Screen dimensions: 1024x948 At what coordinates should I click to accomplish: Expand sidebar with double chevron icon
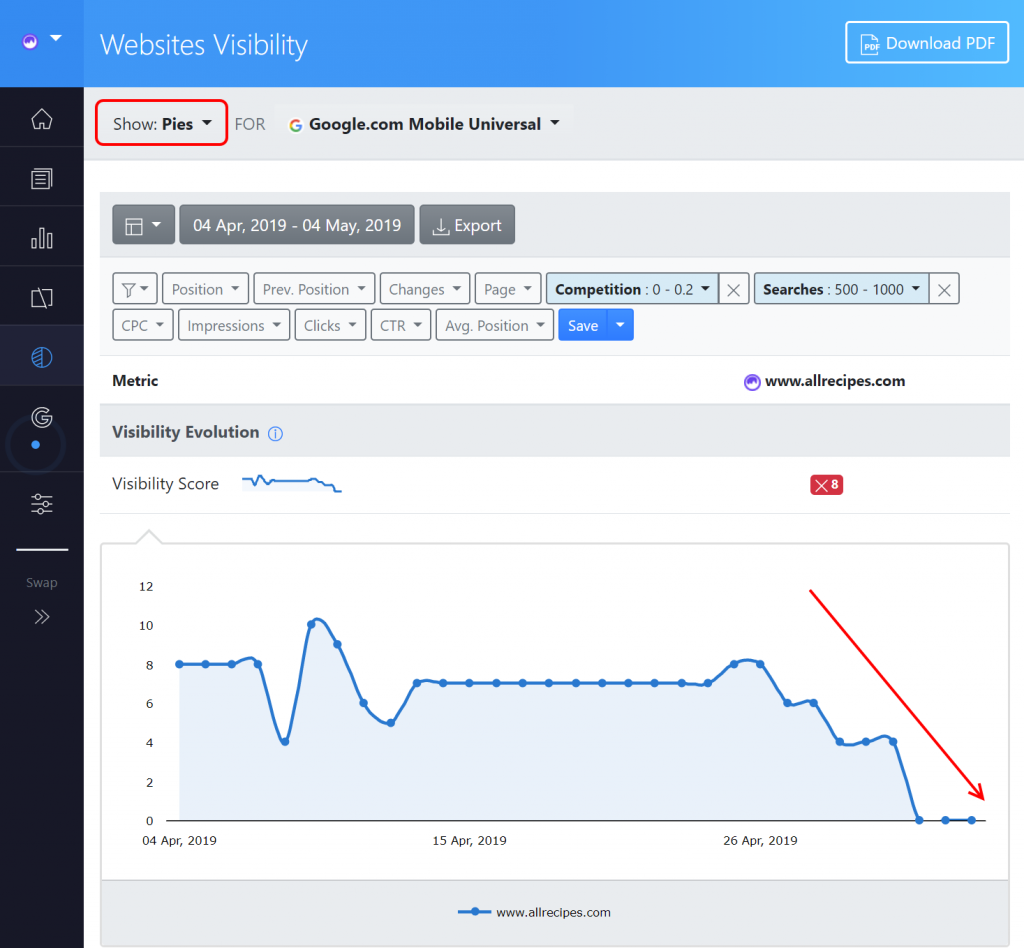(x=42, y=617)
